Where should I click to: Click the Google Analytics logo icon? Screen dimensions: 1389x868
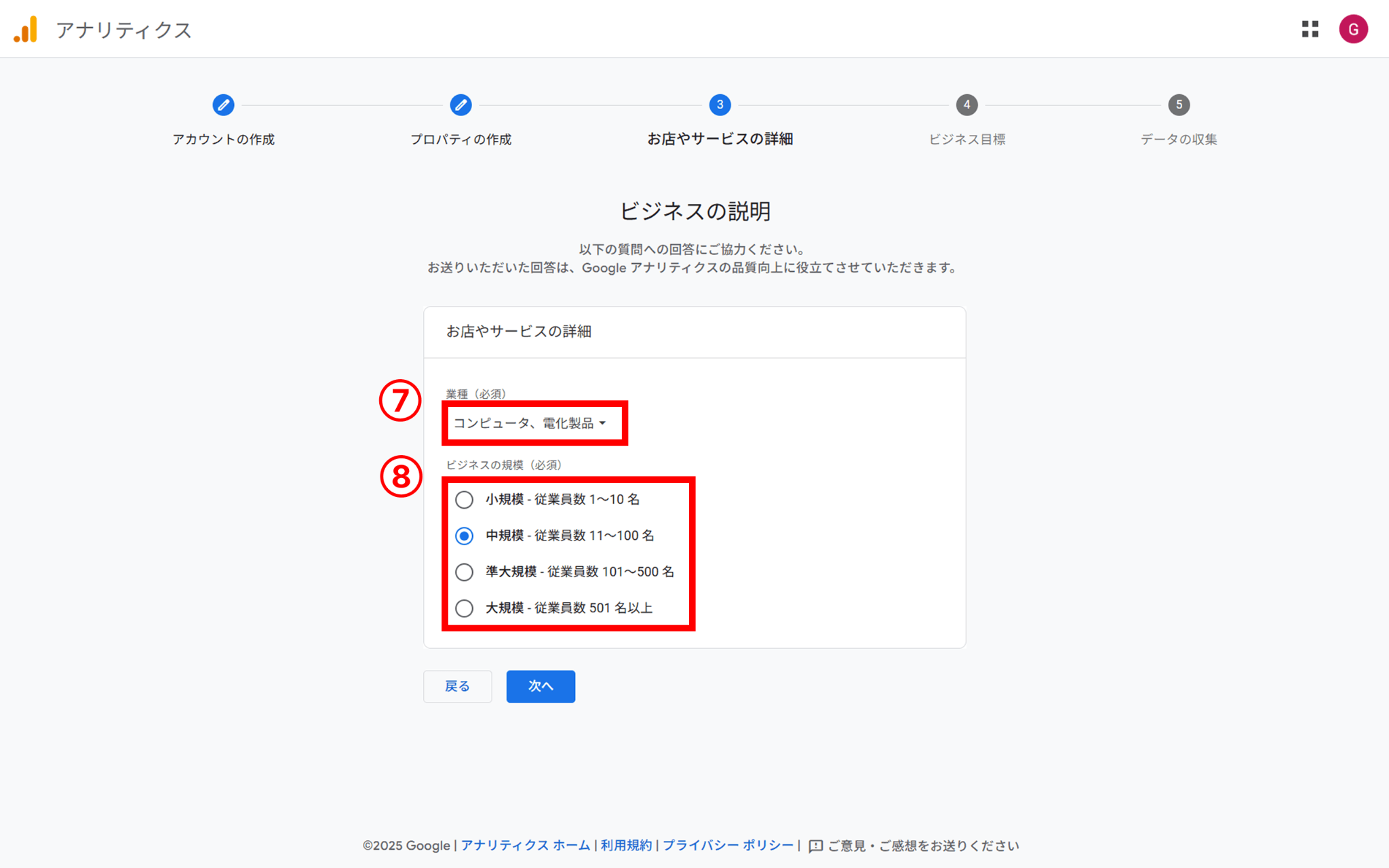pos(26,30)
